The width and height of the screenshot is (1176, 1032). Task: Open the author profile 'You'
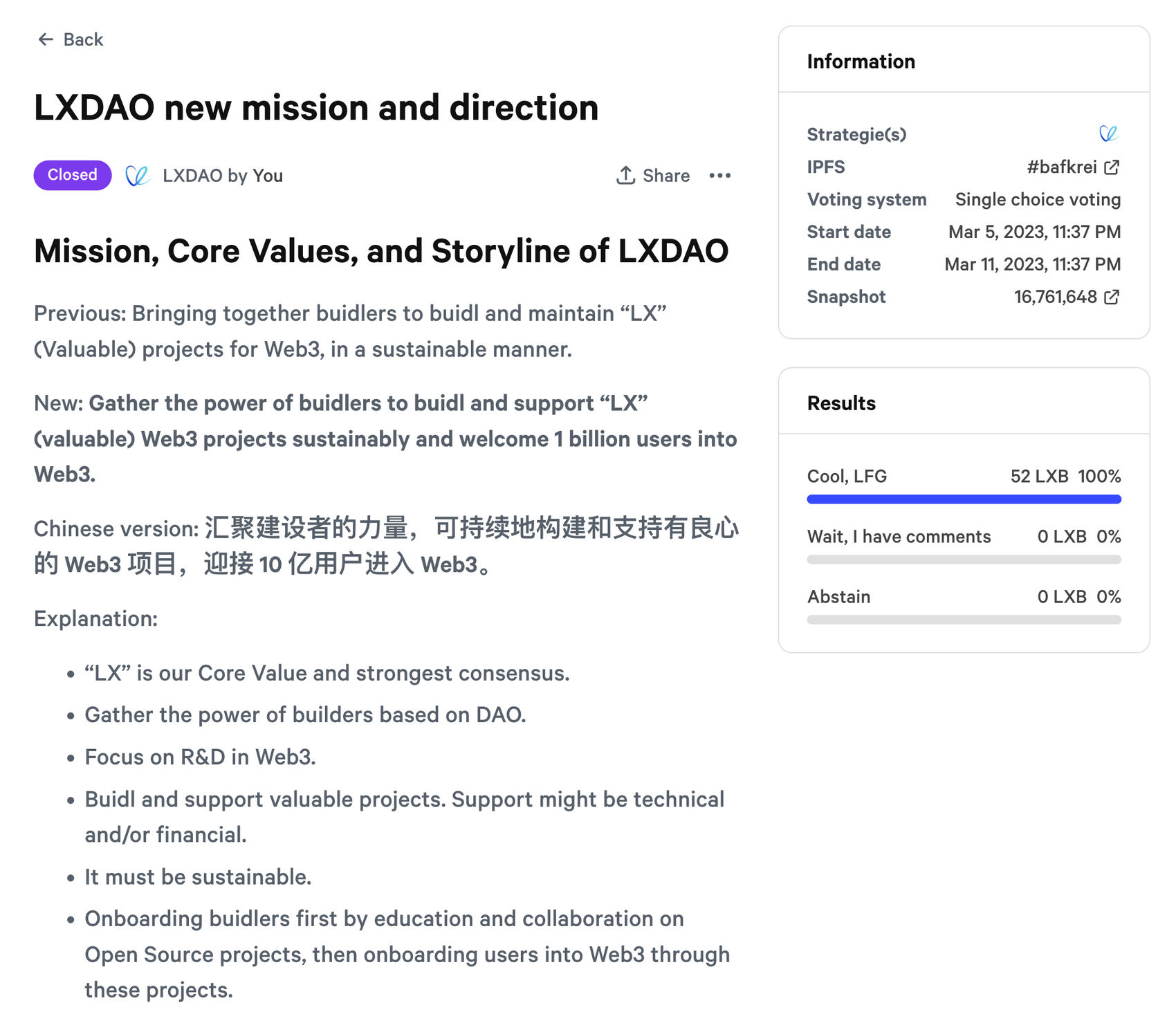[268, 176]
